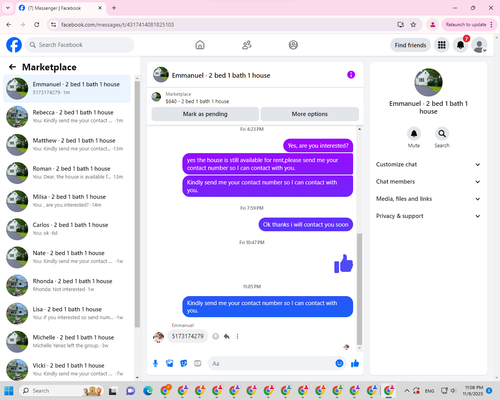Expand Chat members section
Screen dimensions: 500x400
(x=428, y=182)
